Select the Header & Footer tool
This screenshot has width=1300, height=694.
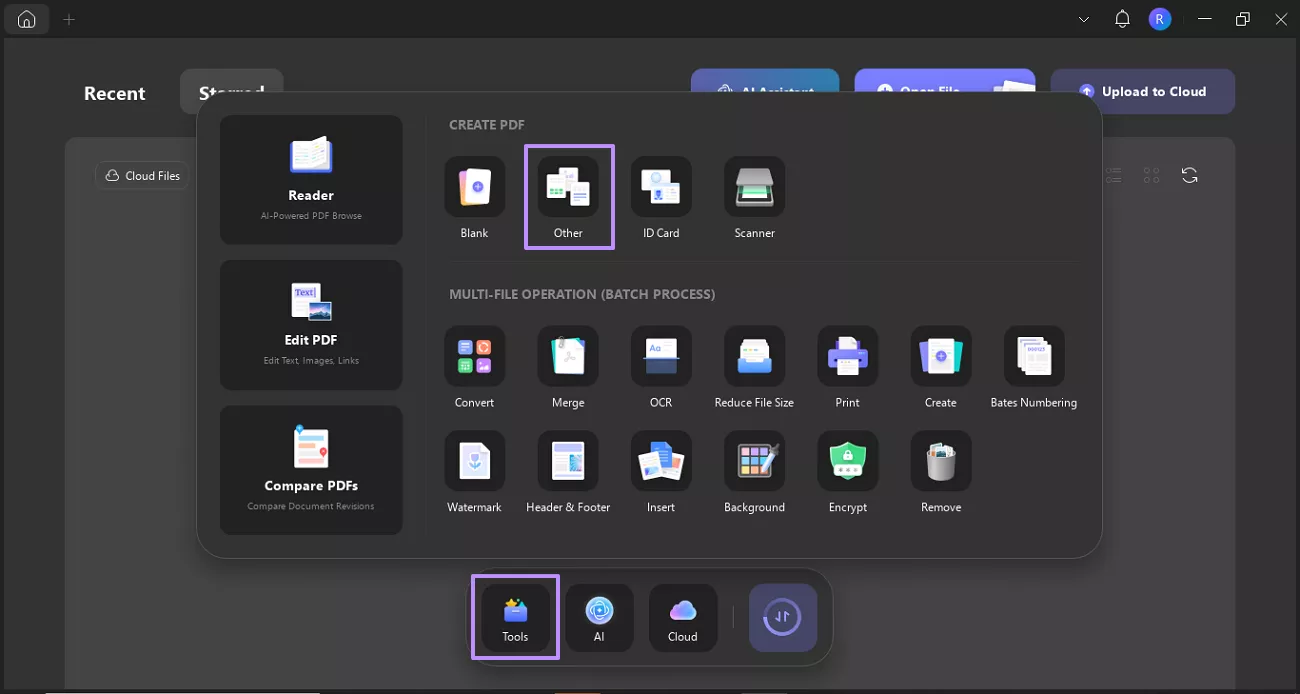[x=568, y=472]
